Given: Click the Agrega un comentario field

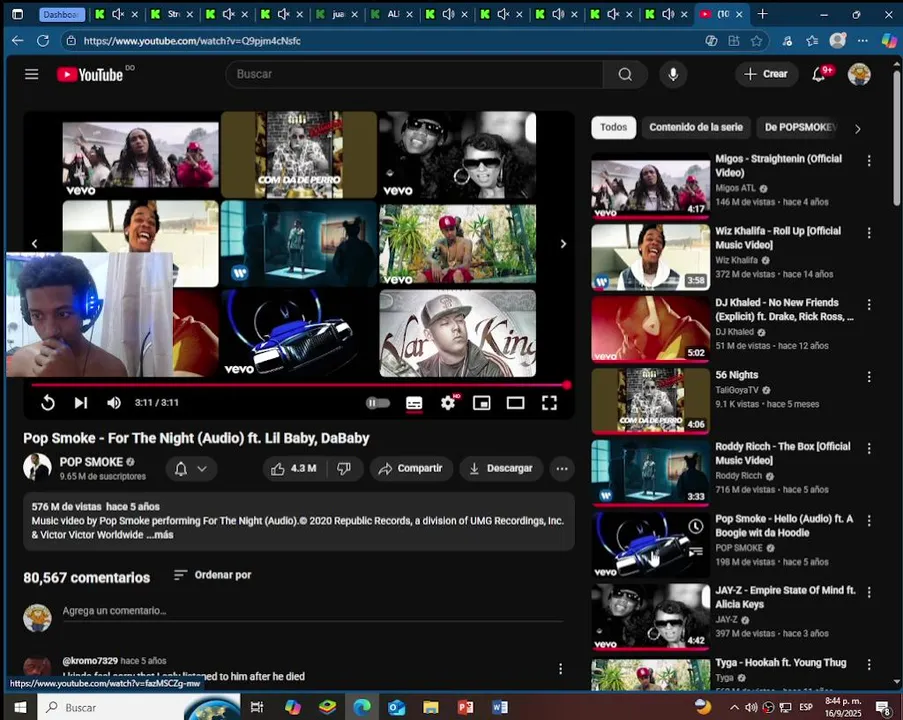Looking at the screenshot, I should tap(313, 611).
